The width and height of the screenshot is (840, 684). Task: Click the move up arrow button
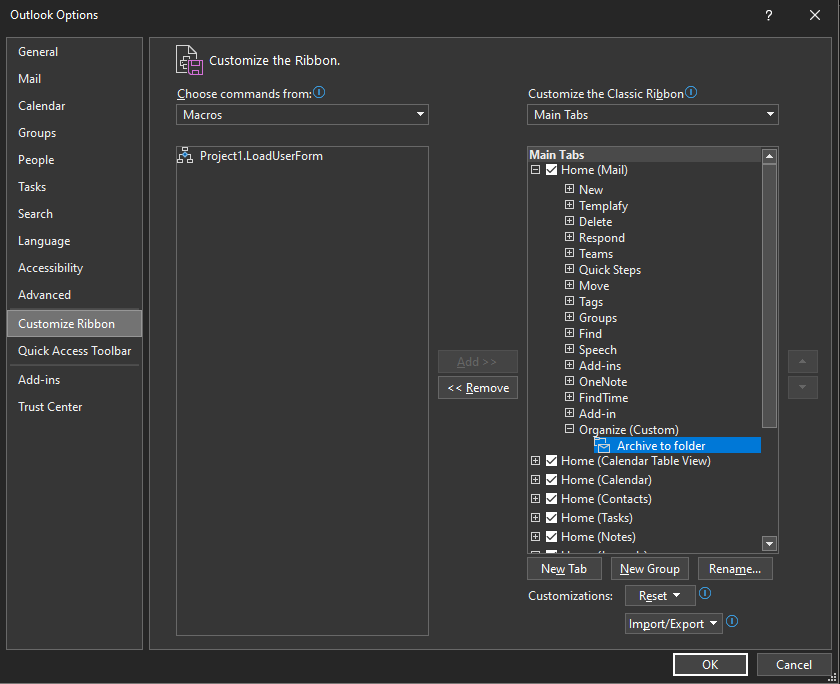pos(802,362)
